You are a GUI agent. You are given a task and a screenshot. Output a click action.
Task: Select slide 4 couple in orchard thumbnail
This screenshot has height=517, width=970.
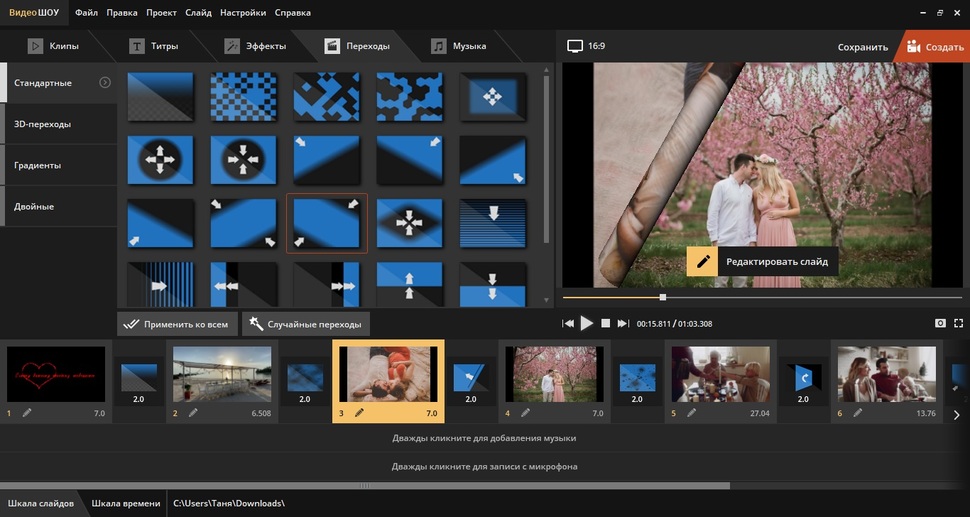tap(554, 374)
